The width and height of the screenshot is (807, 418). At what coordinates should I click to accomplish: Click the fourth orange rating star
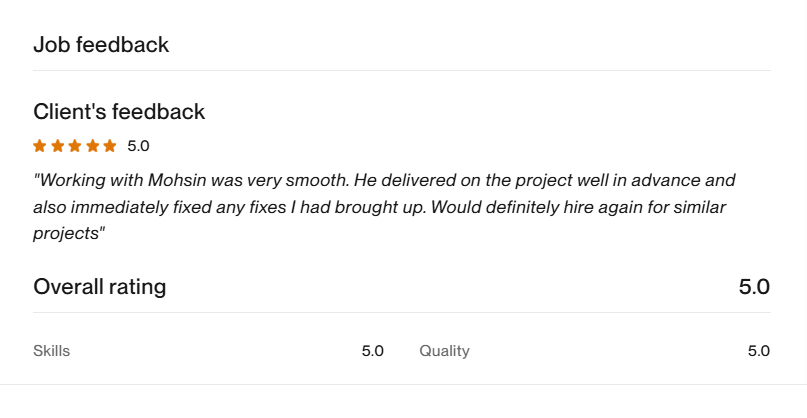click(x=93, y=146)
